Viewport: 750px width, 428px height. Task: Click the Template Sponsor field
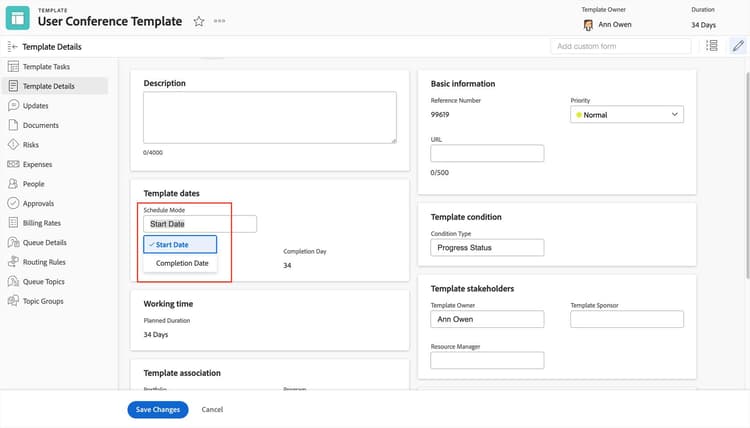[626, 319]
